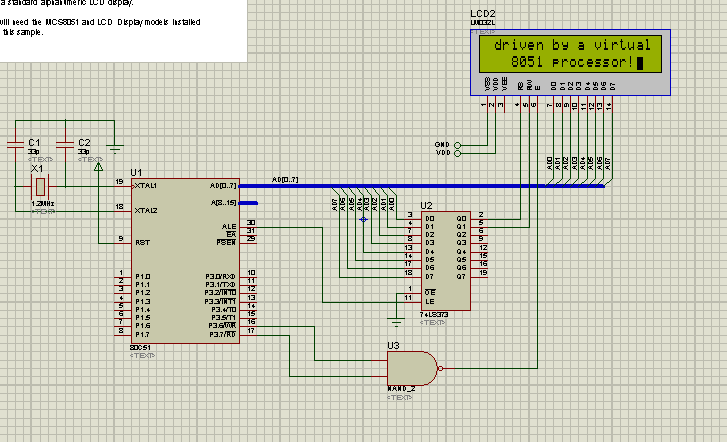Select the U2 reference label

pos(426,205)
